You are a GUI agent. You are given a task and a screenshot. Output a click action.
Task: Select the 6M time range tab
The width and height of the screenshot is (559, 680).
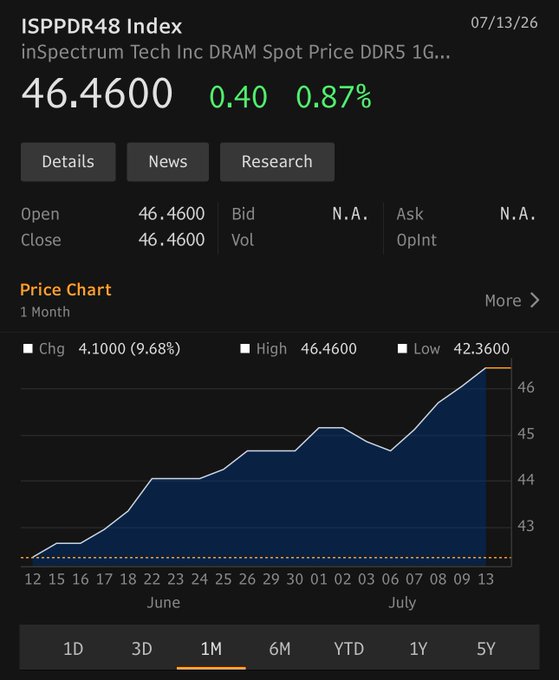(280, 649)
